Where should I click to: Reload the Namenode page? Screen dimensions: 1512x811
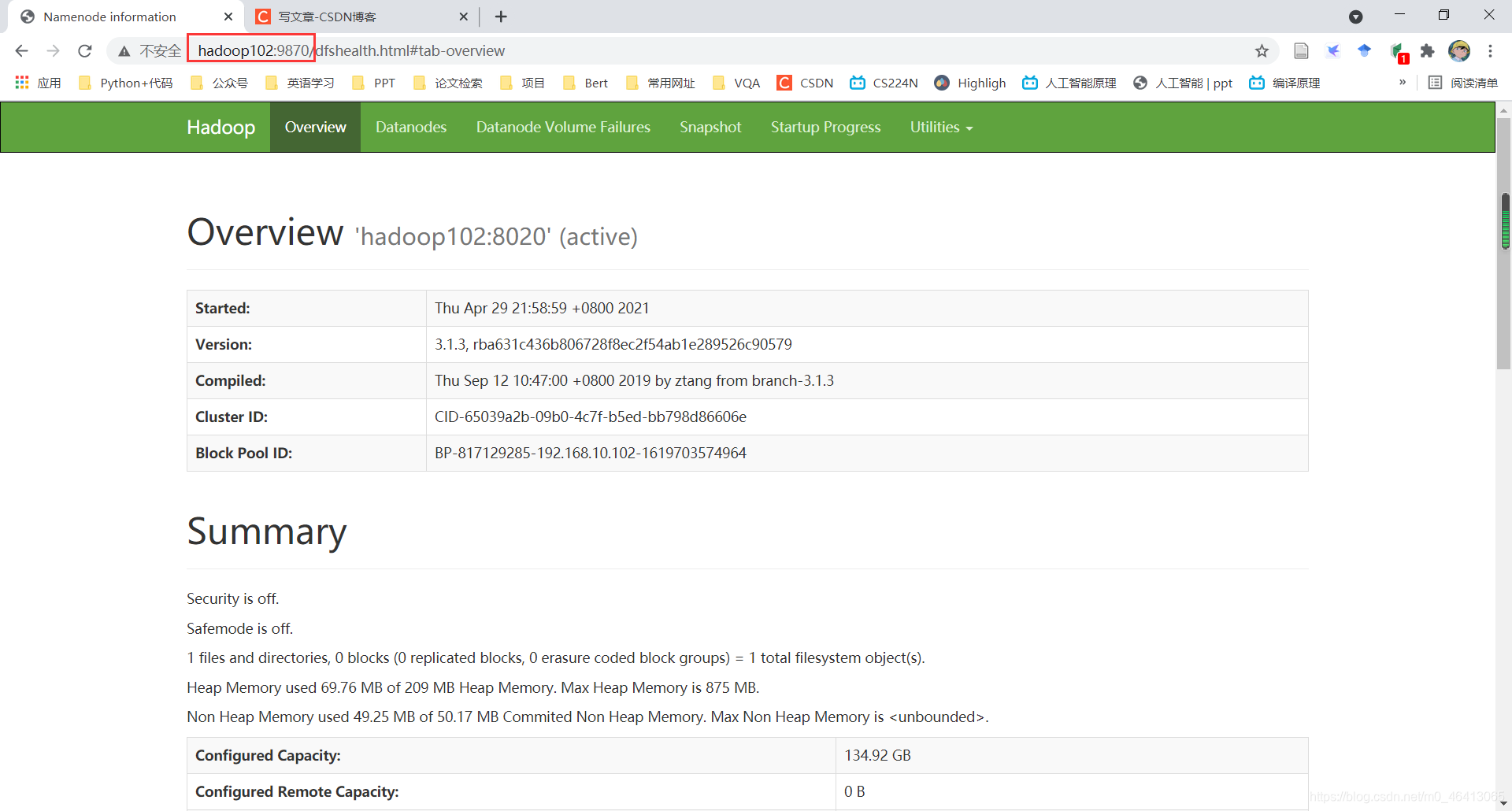pos(85,51)
